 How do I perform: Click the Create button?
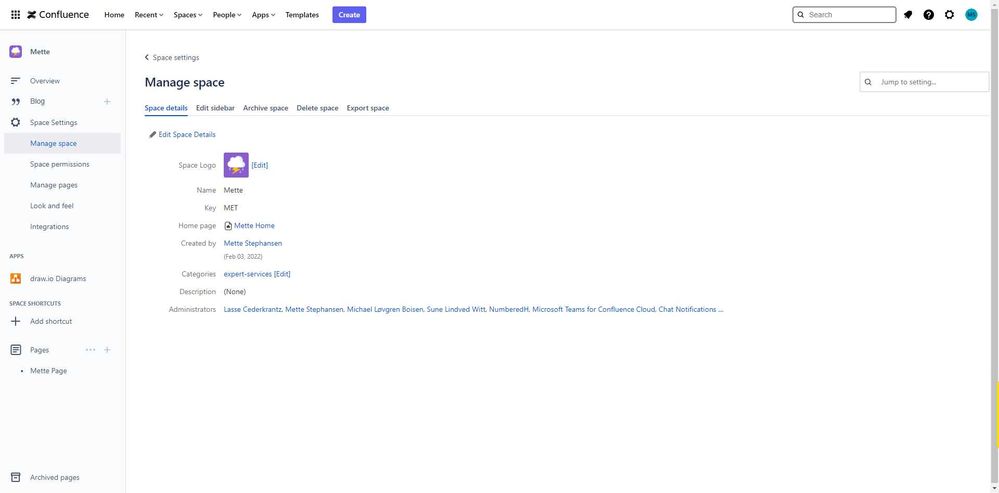349,15
